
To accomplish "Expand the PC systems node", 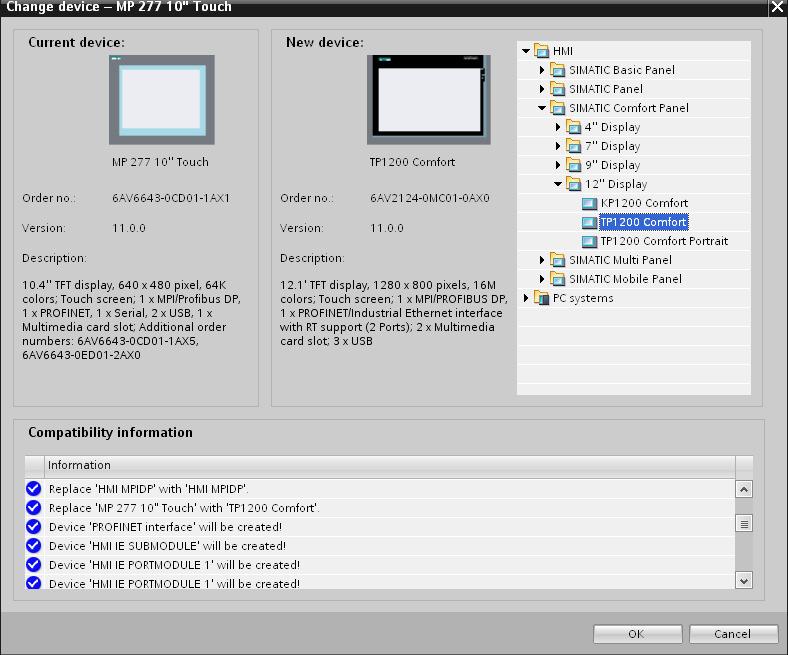I will pyautogui.click(x=526, y=298).
